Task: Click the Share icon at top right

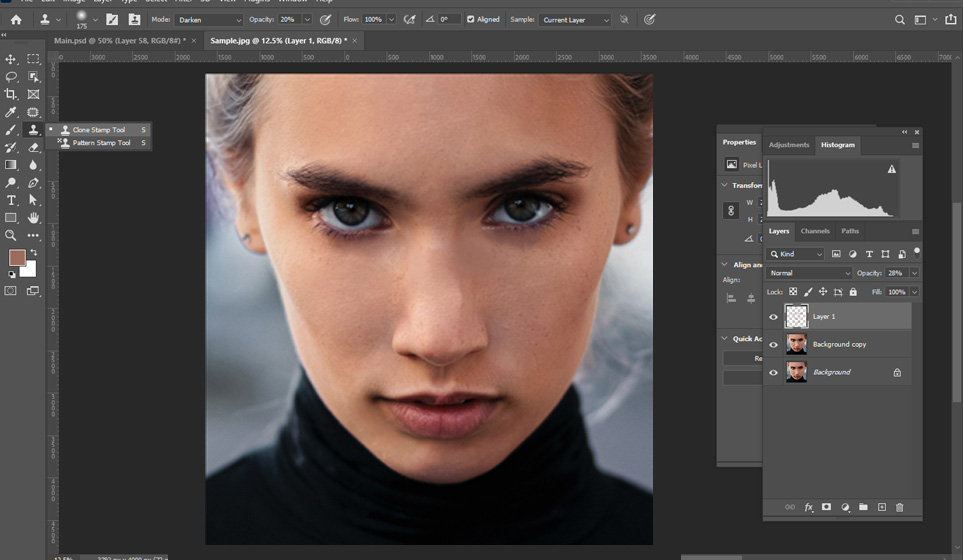Action: [x=951, y=20]
